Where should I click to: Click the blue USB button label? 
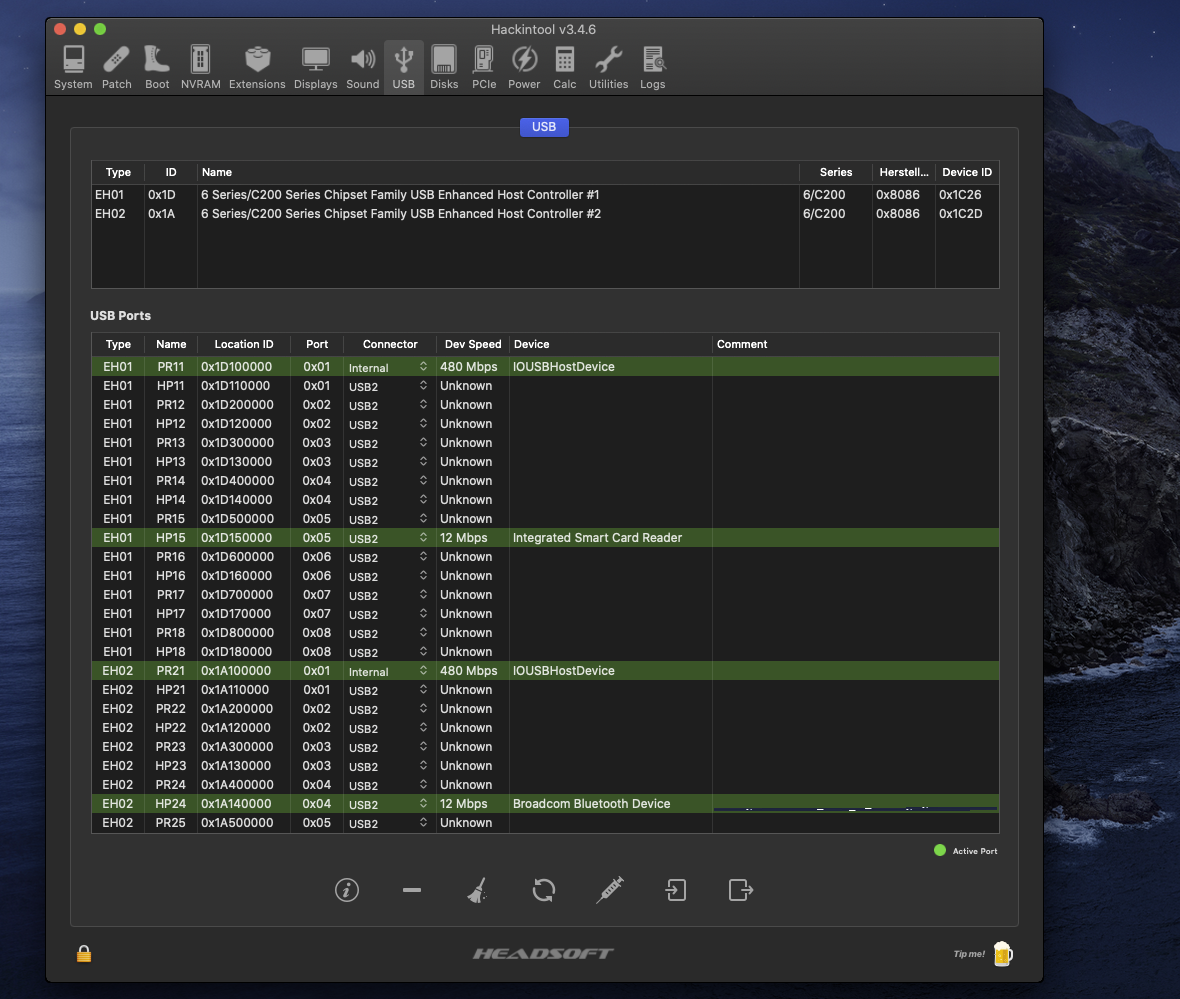pos(544,127)
